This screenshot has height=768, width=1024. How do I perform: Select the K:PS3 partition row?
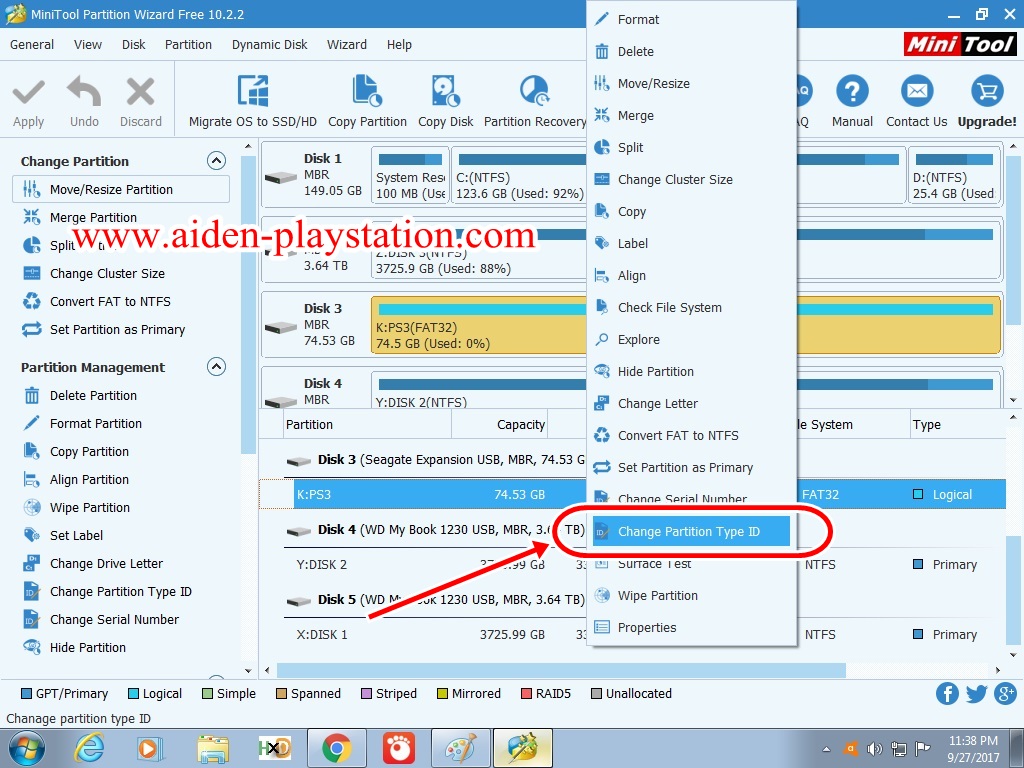632,494
